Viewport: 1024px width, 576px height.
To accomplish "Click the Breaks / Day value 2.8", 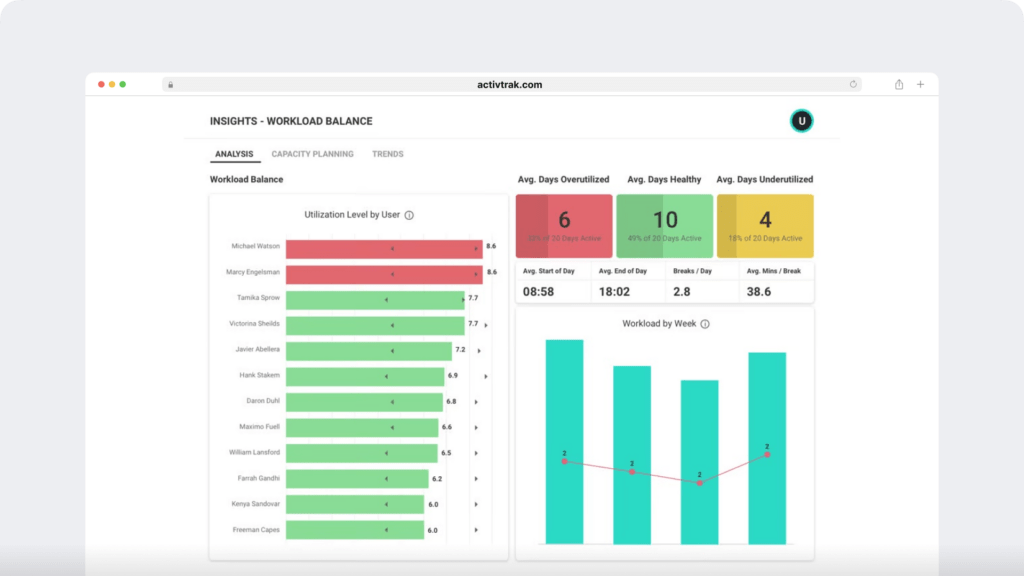I will coord(682,292).
